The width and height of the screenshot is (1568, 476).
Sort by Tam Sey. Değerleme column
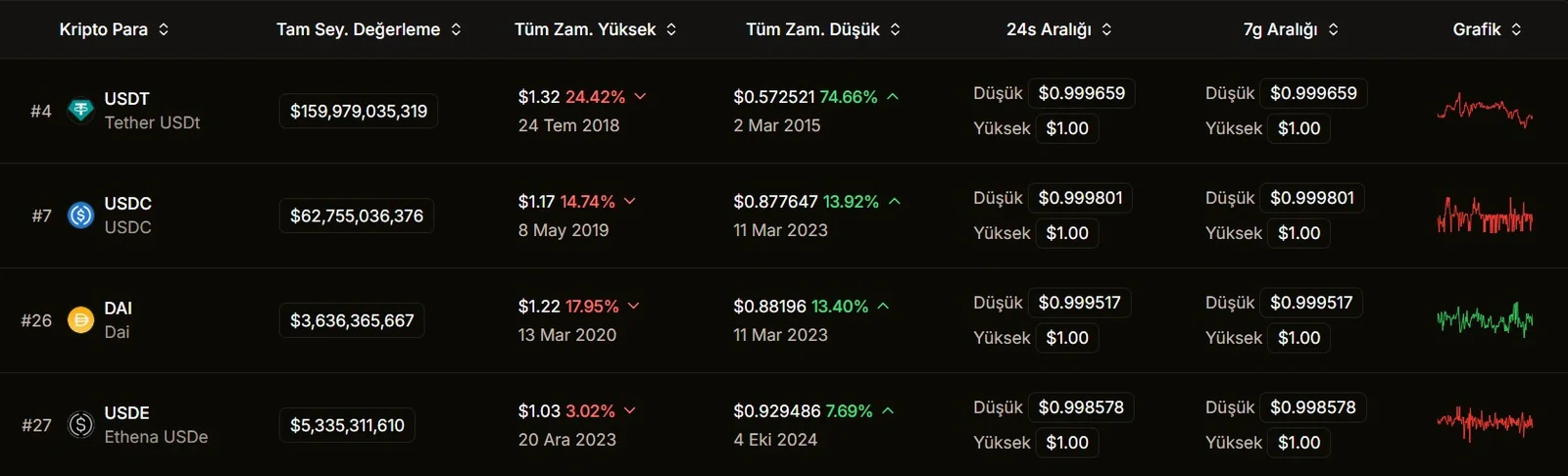pyautogui.click(x=369, y=29)
